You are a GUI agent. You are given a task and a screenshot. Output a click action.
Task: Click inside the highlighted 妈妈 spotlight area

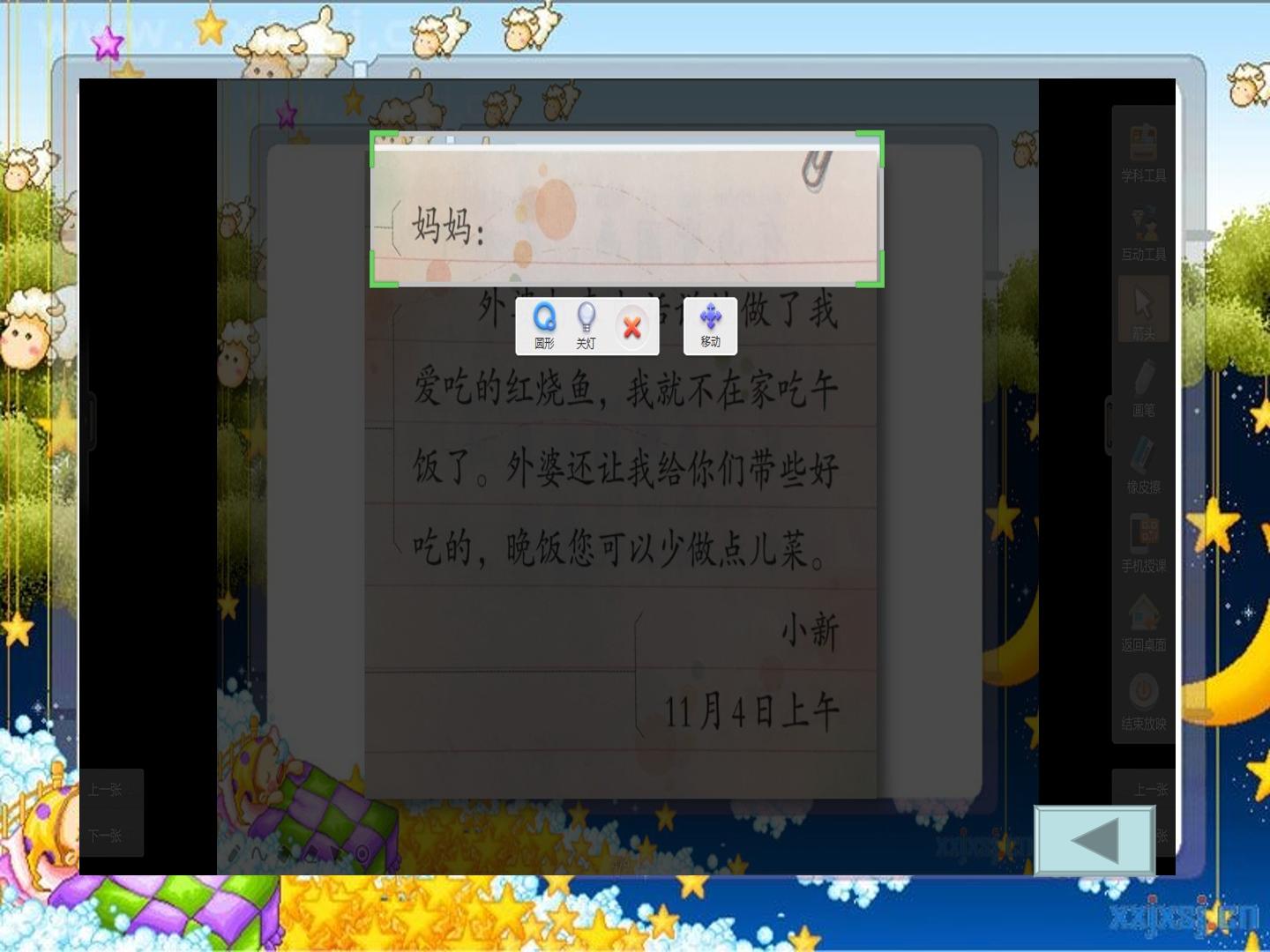(x=626, y=209)
